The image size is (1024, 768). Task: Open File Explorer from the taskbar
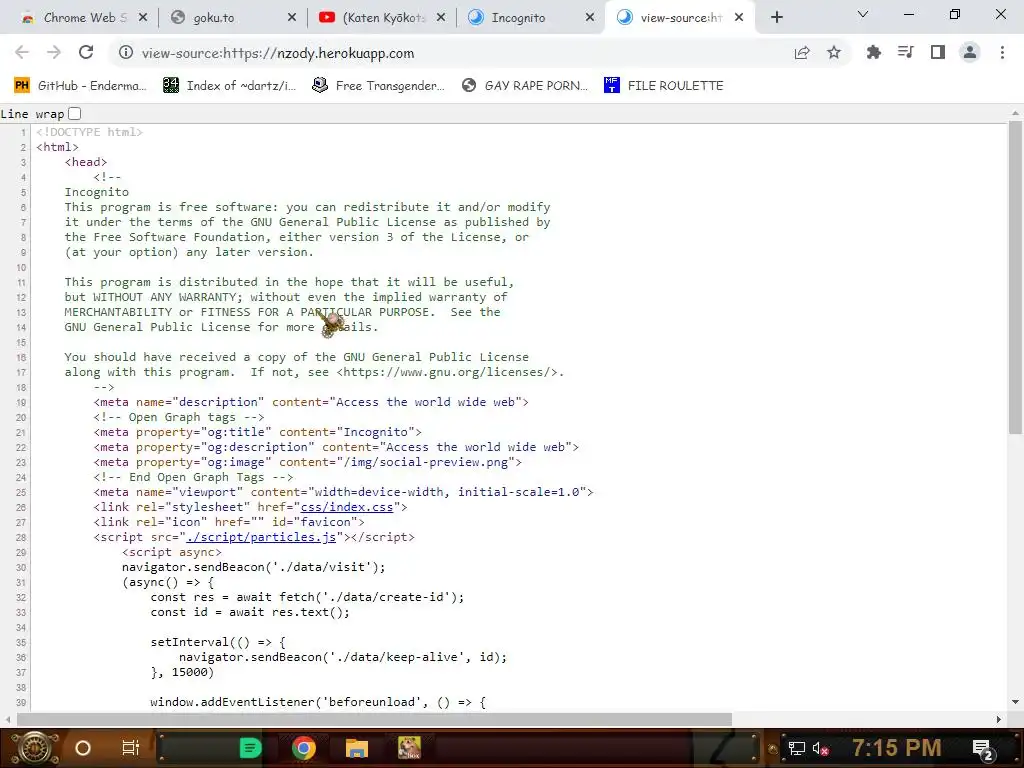[357, 748]
